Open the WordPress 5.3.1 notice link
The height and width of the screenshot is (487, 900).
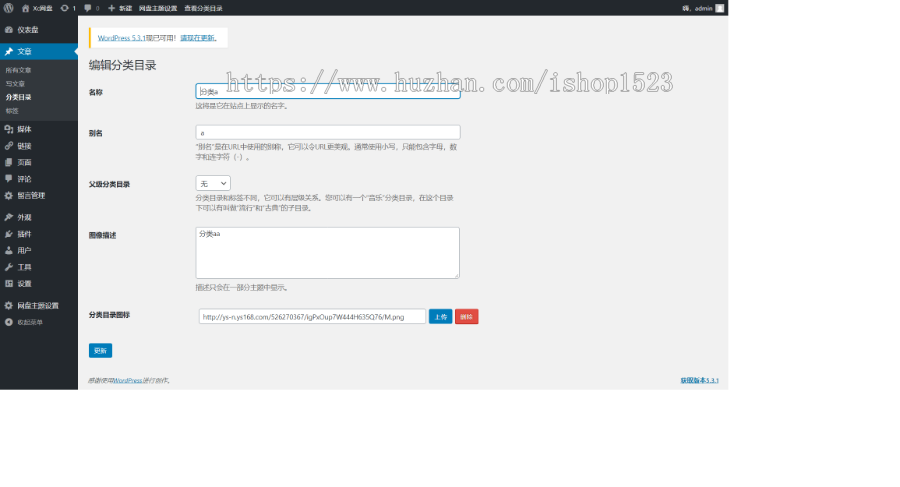point(122,38)
